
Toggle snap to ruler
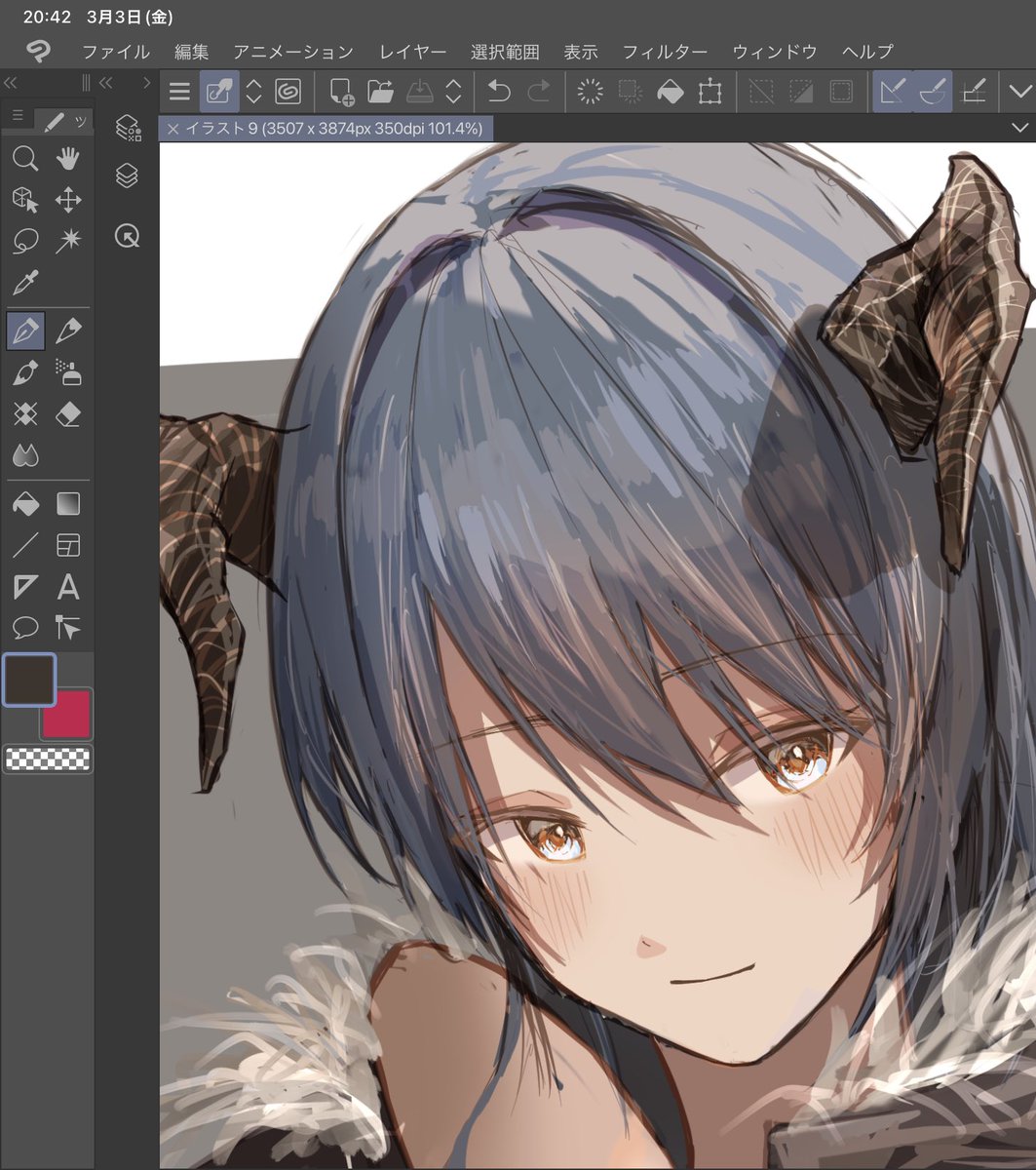click(892, 92)
